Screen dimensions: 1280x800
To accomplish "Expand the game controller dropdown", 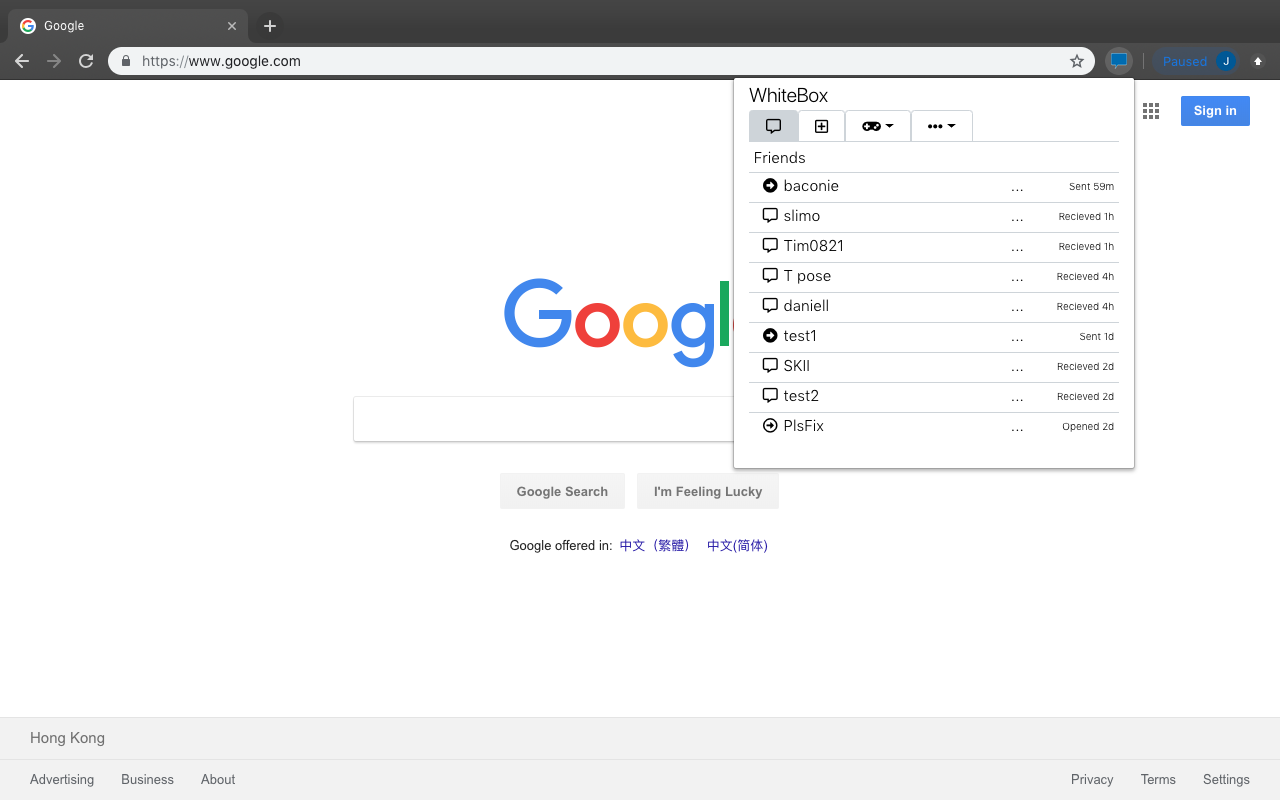I will (877, 126).
